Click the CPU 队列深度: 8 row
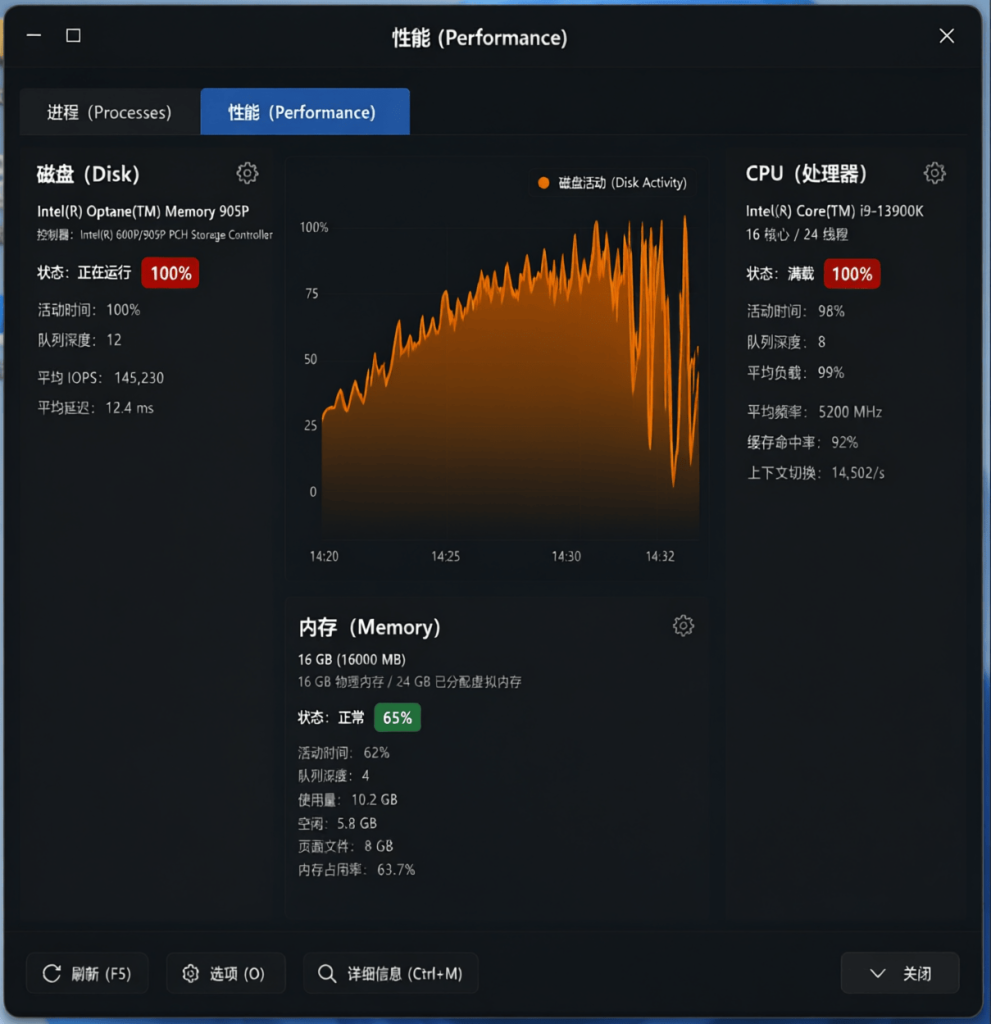The height and width of the screenshot is (1024, 991). coord(786,342)
